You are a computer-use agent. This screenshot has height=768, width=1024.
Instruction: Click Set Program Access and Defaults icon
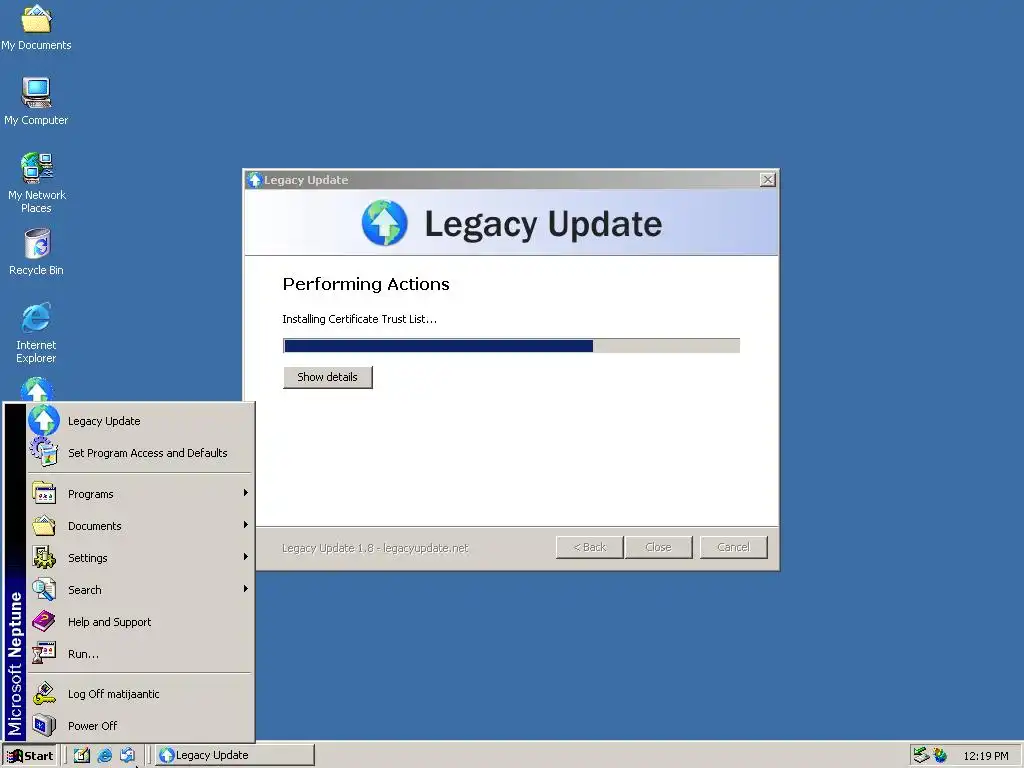click(44, 452)
